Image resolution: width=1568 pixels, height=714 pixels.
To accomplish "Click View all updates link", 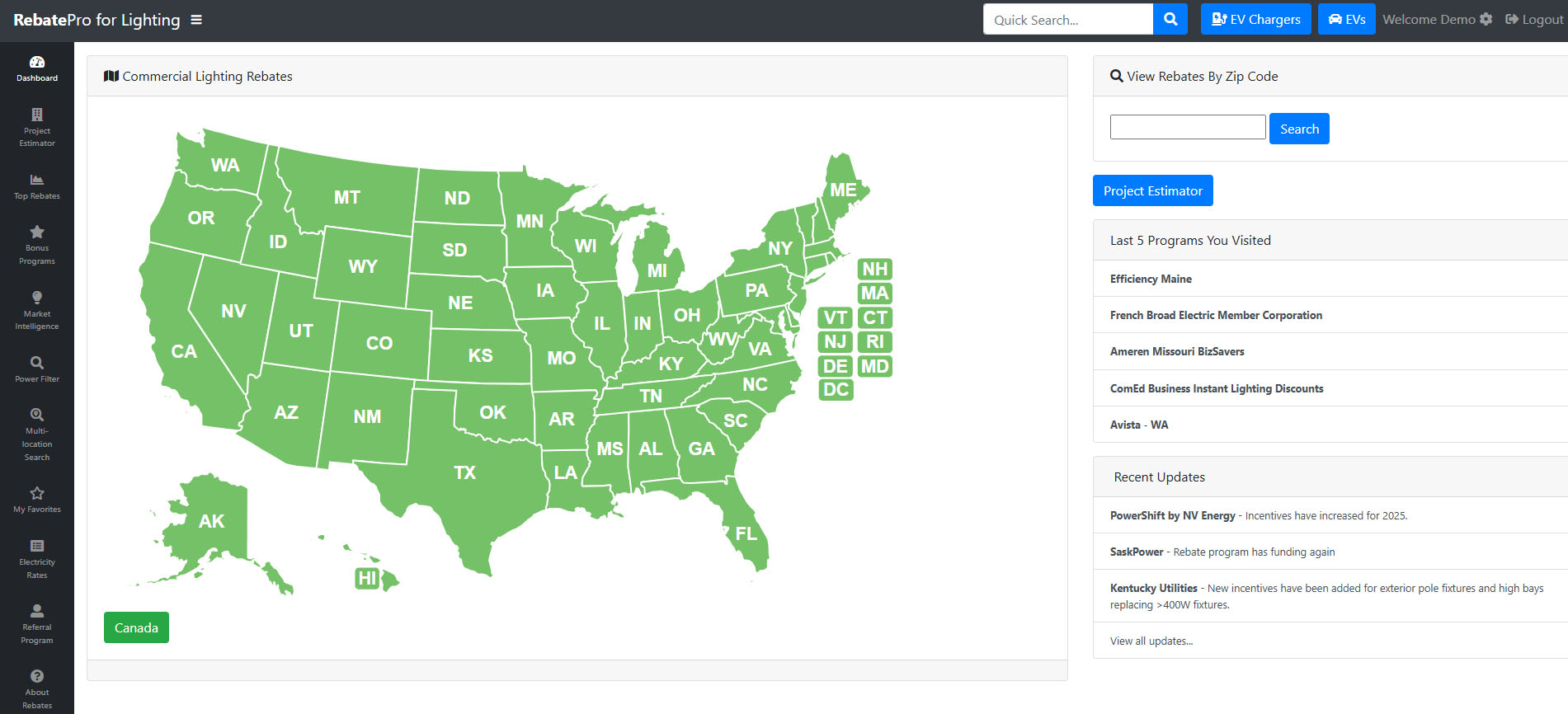I will 1151,641.
